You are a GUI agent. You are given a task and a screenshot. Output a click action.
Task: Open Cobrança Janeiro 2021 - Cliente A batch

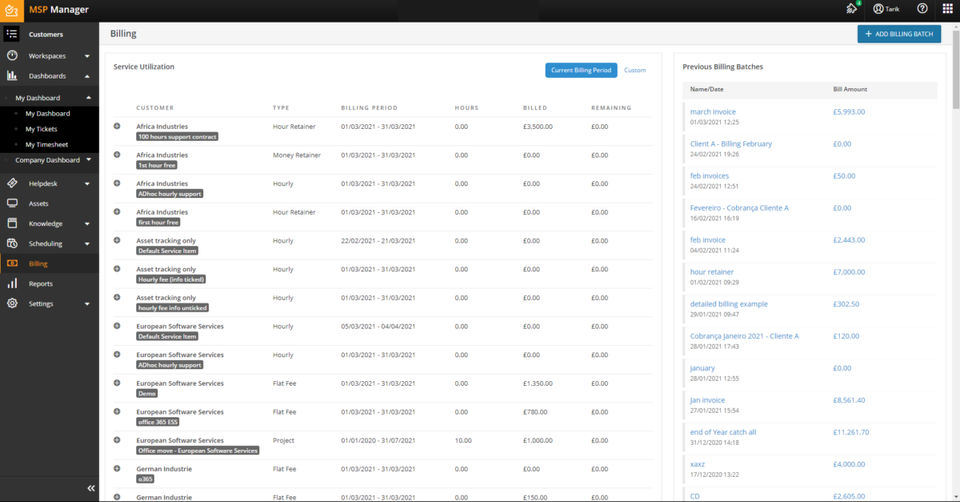[x=744, y=335]
